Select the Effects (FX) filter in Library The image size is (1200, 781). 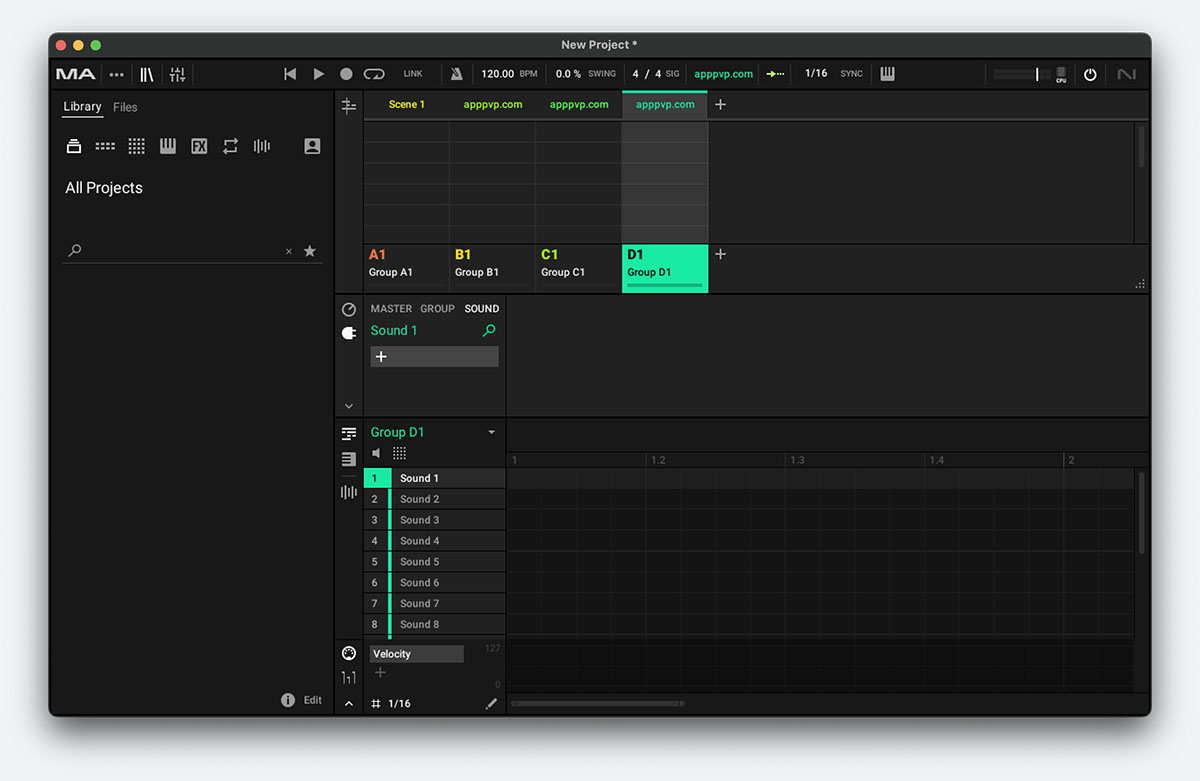(x=199, y=146)
